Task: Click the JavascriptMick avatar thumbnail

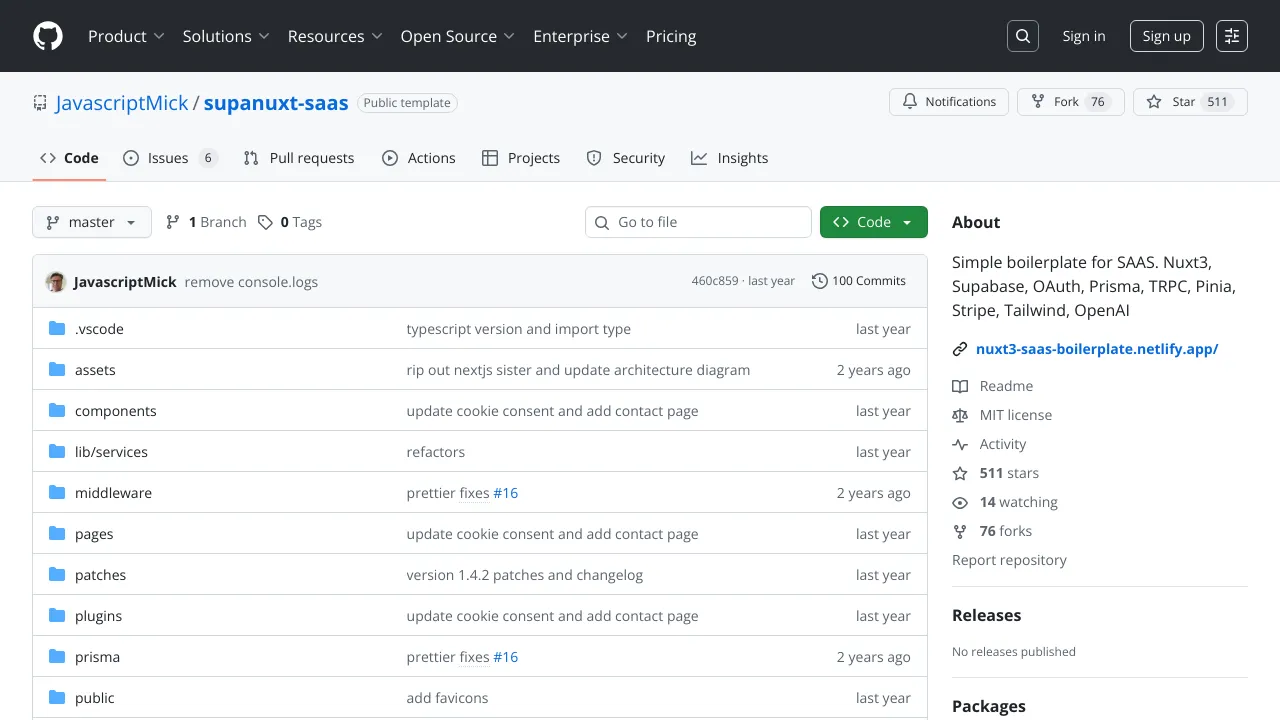Action: (x=56, y=282)
